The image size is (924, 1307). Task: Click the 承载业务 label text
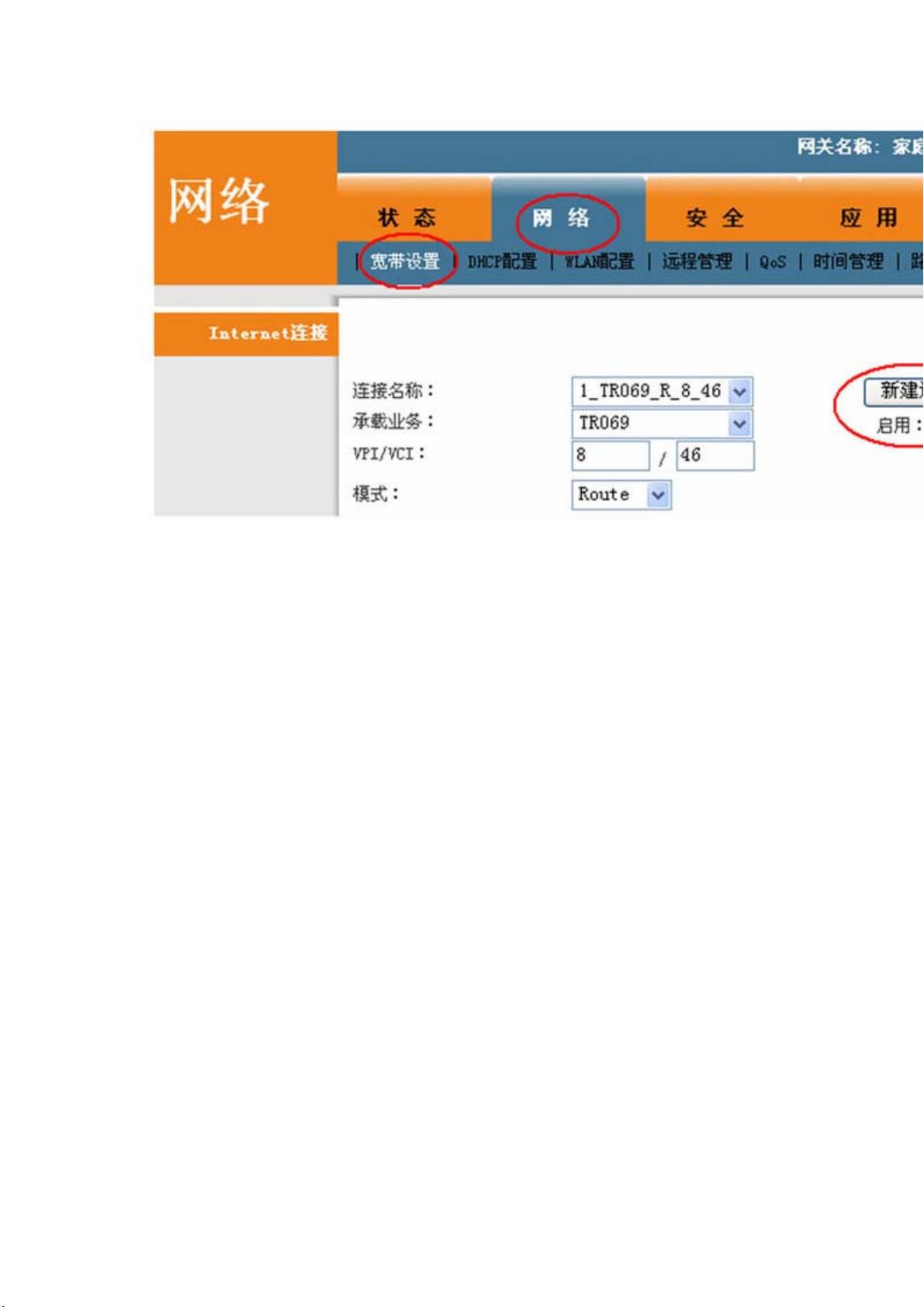coord(393,422)
